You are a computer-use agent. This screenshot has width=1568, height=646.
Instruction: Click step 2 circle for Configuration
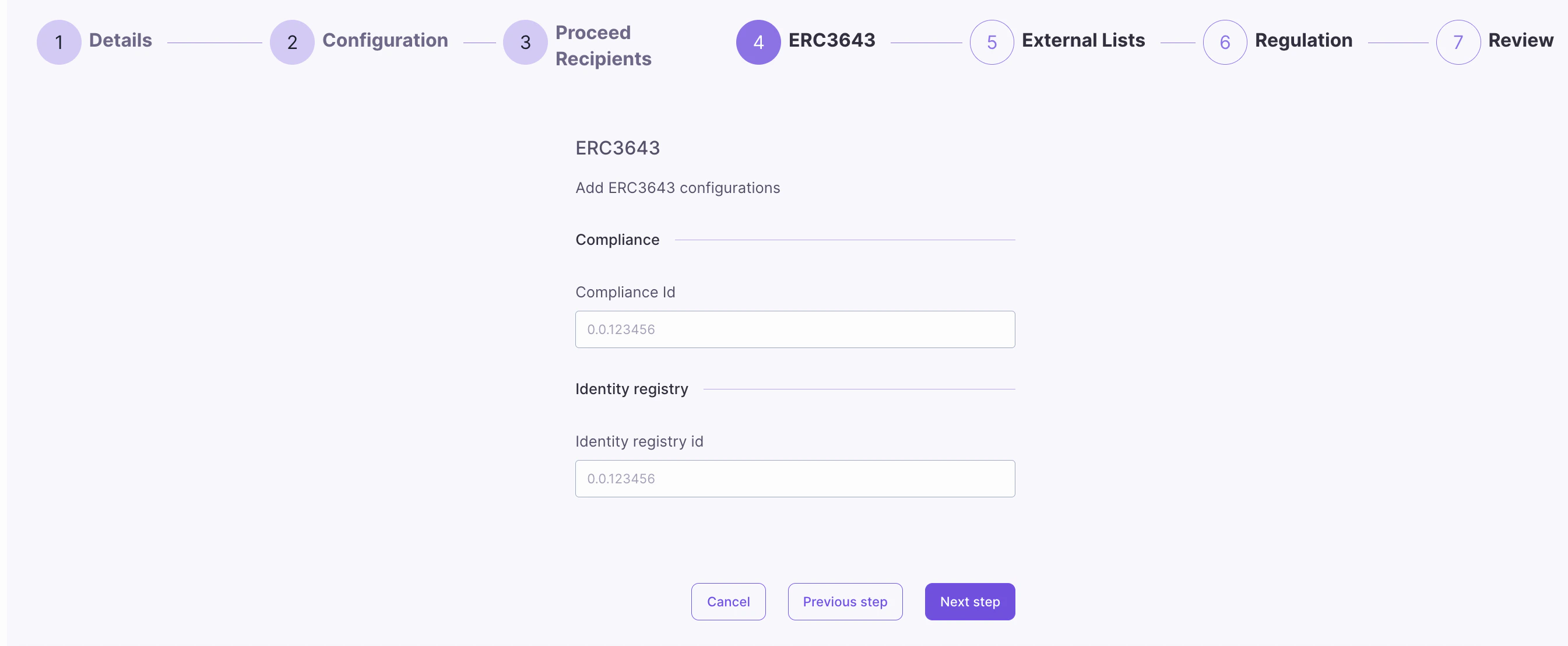click(x=292, y=42)
